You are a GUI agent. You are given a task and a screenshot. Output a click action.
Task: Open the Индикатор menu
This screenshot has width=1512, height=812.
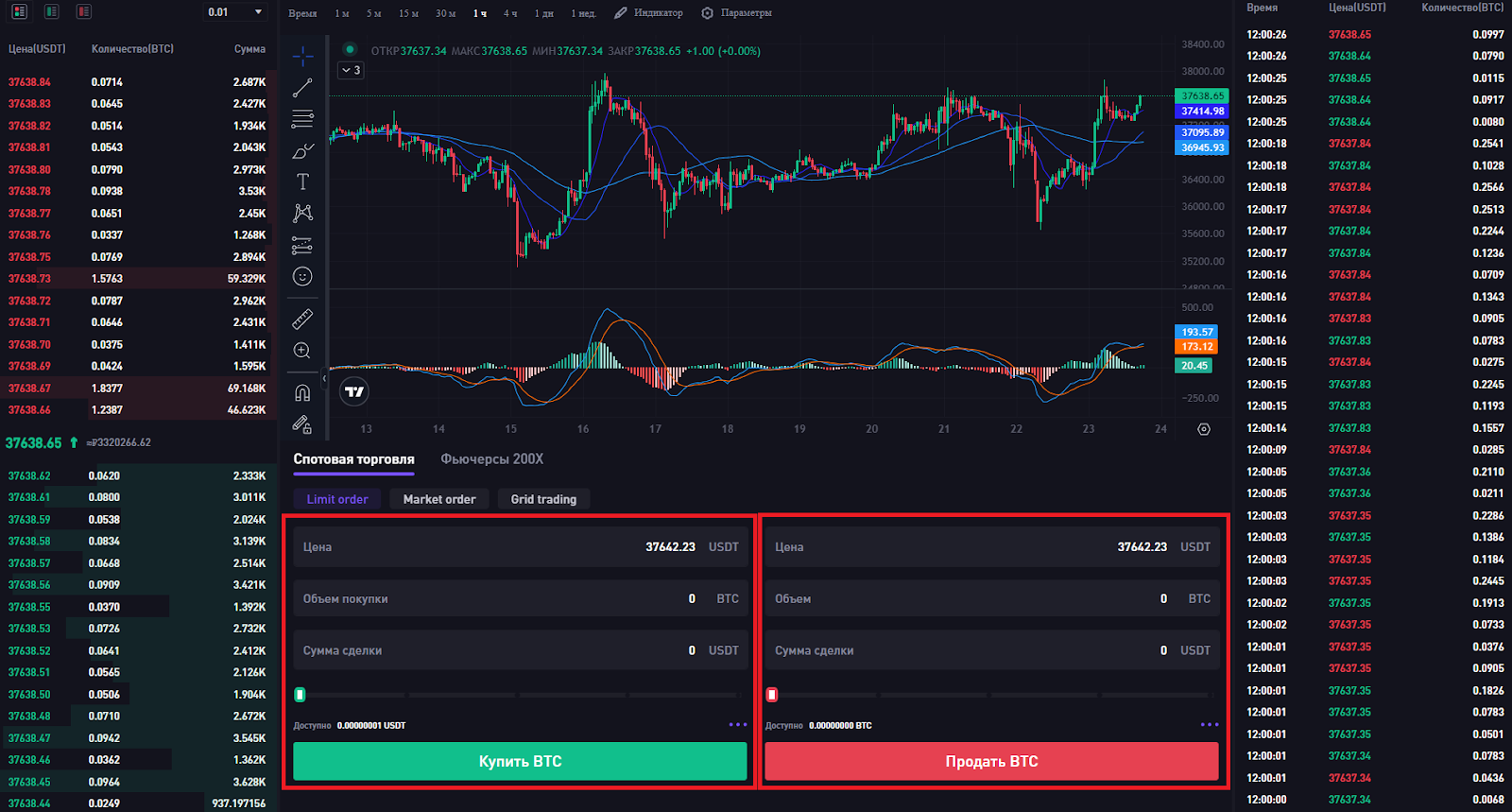[648, 13]
